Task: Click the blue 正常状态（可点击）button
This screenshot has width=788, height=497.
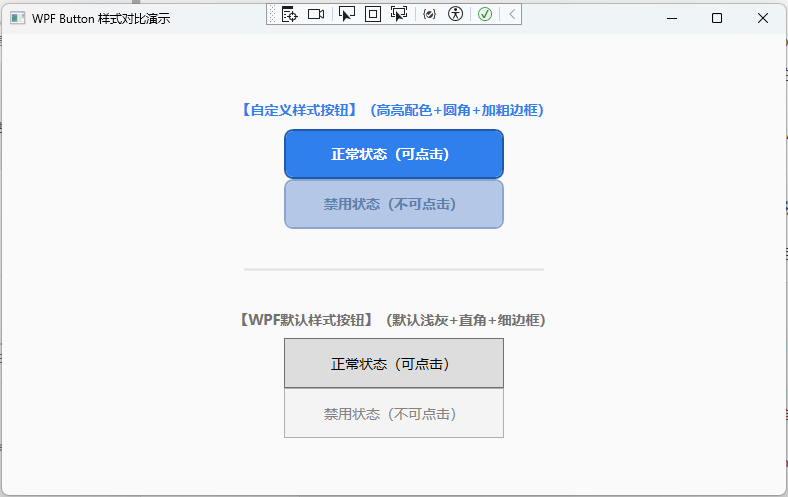Action: tap(394, 154)
